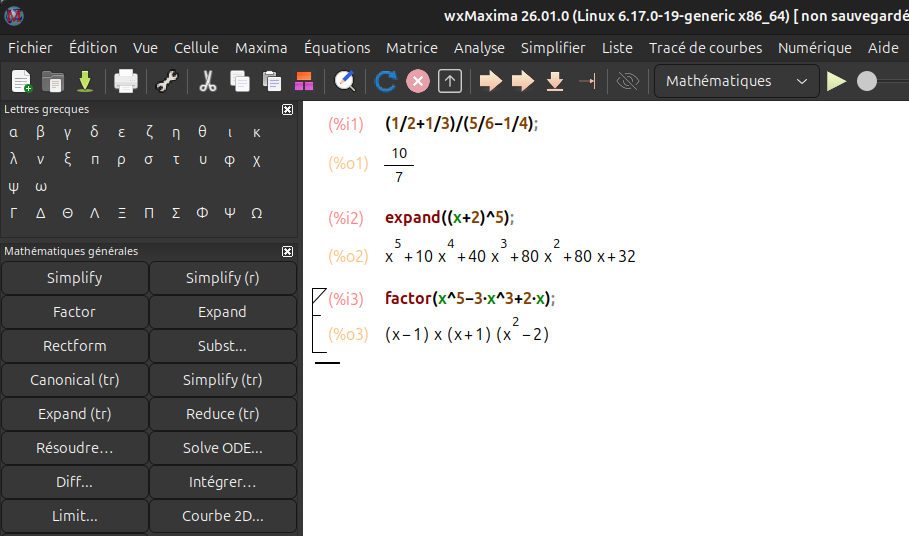The height and width of the screenshot is (536, 909).
Task: Close the Lettres grecques panel
Action: click(x=287, y=110)
